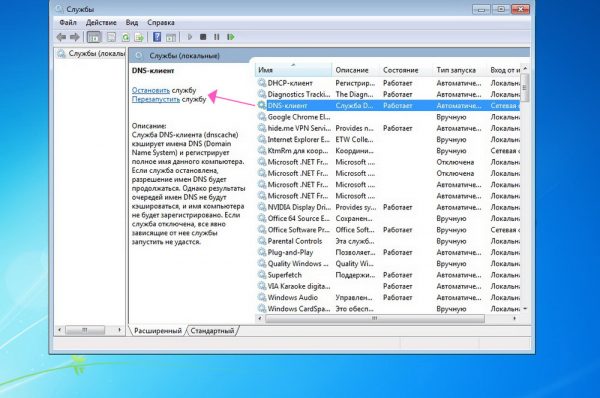This screenshot has width=600, height=398.
Task: Restart service with the green restart toolbar button
Action: [231, 37]
